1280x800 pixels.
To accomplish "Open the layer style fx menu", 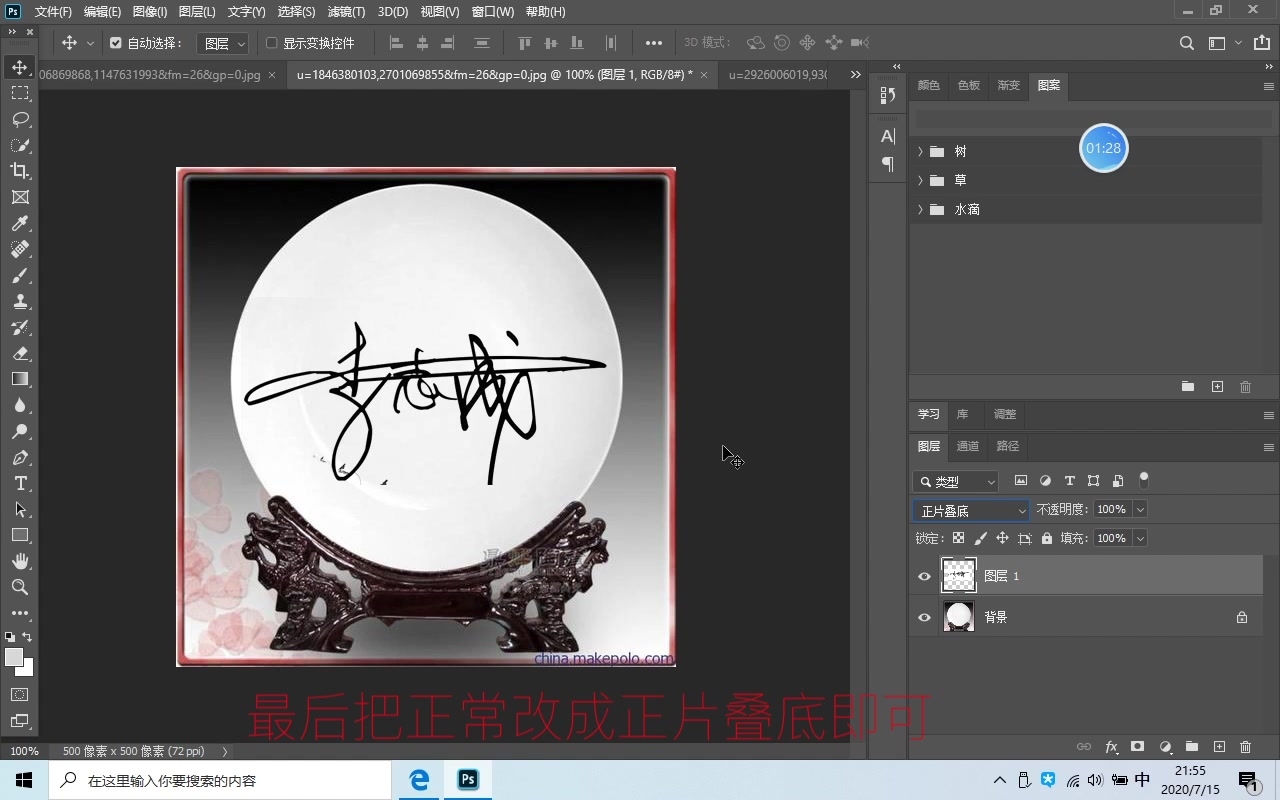I will coord(1111,747).
